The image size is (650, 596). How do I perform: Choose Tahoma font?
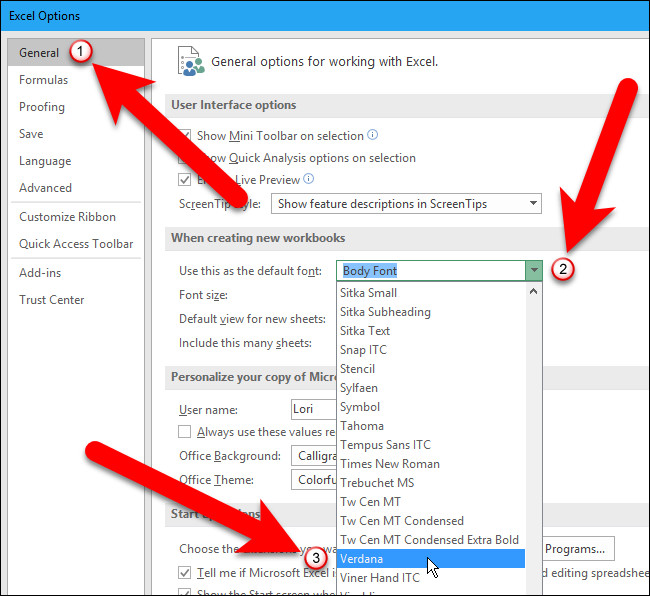pos(431,426)
